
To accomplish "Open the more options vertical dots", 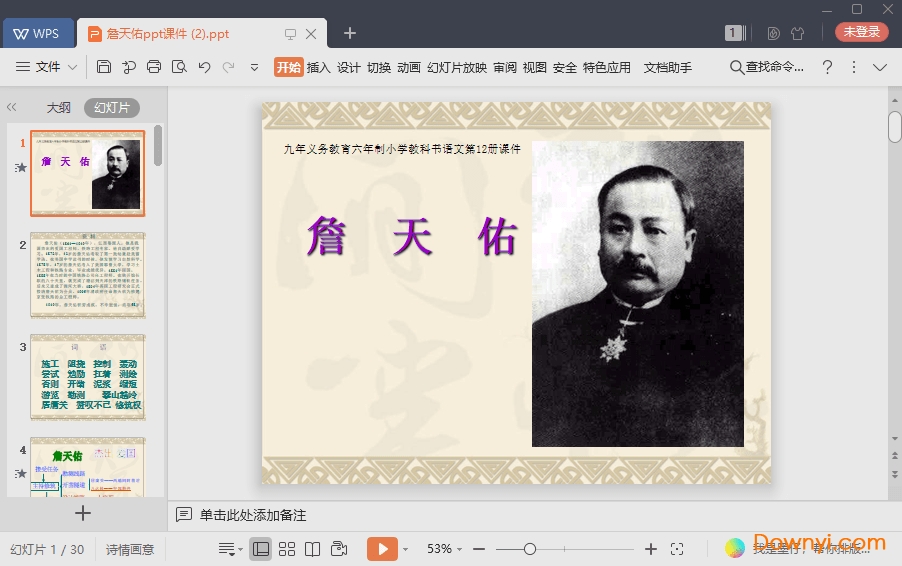I will point(854,67).
